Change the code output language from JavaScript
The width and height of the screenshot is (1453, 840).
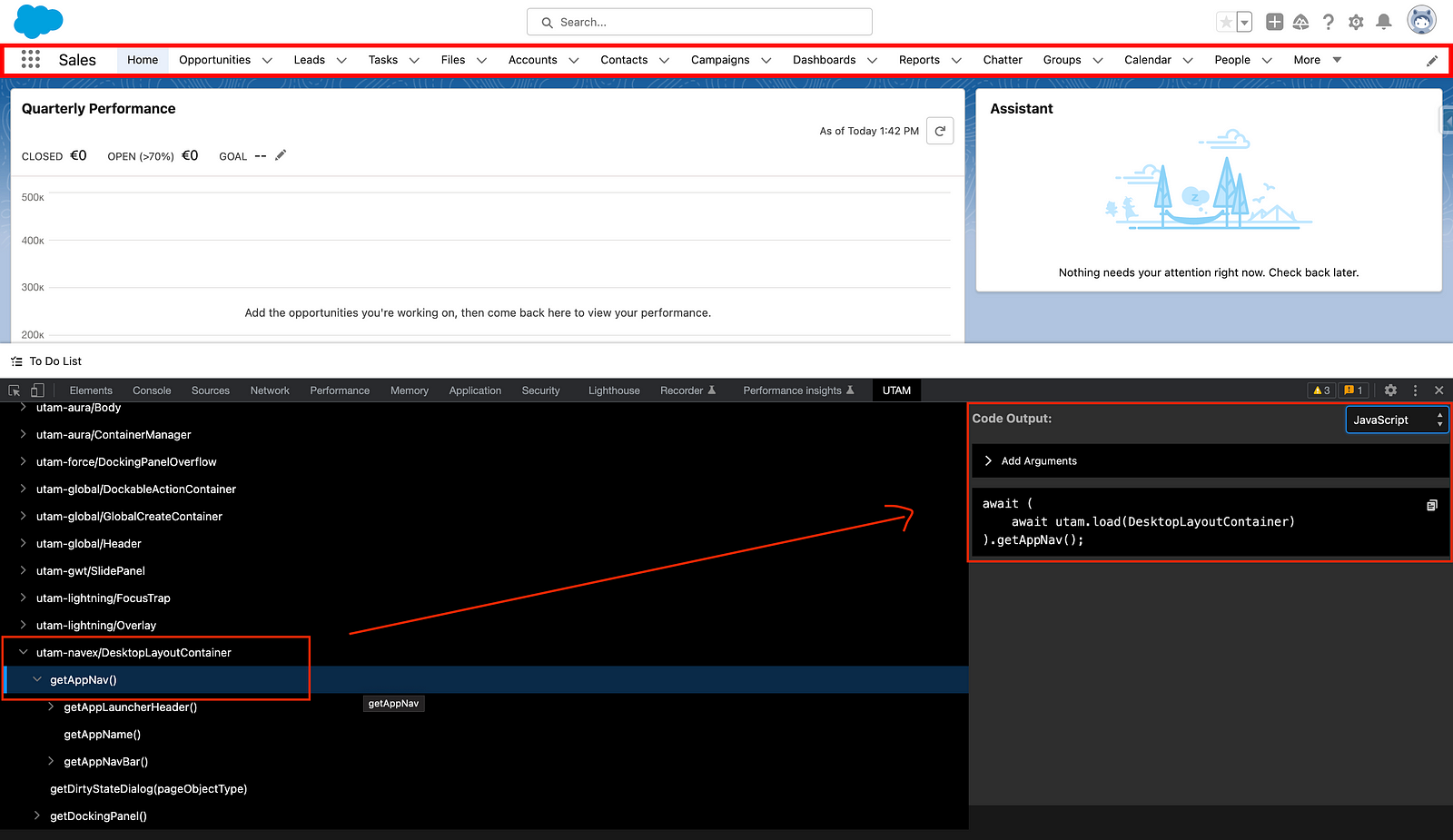click(1397, 420)
